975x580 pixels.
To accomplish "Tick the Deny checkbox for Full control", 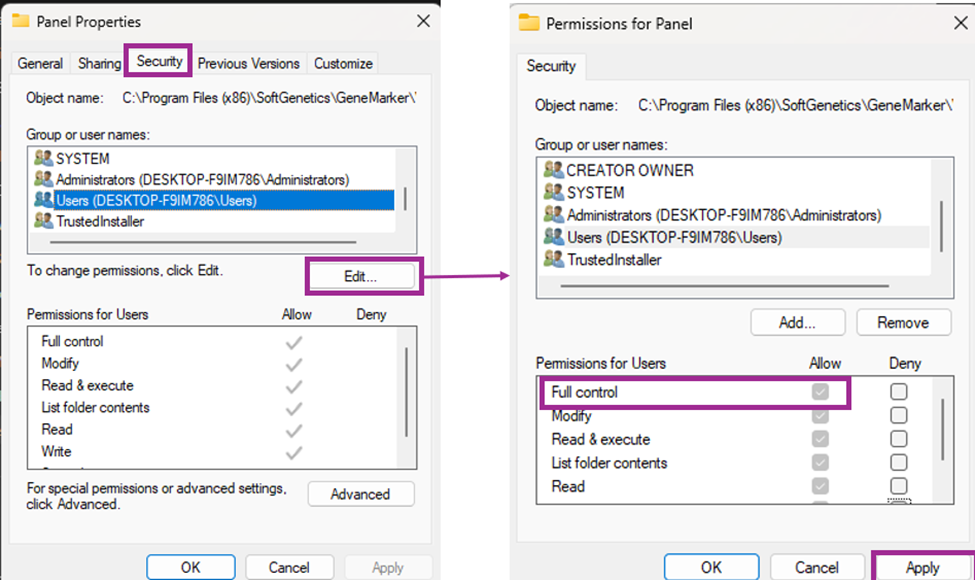I will coord(899,392).
